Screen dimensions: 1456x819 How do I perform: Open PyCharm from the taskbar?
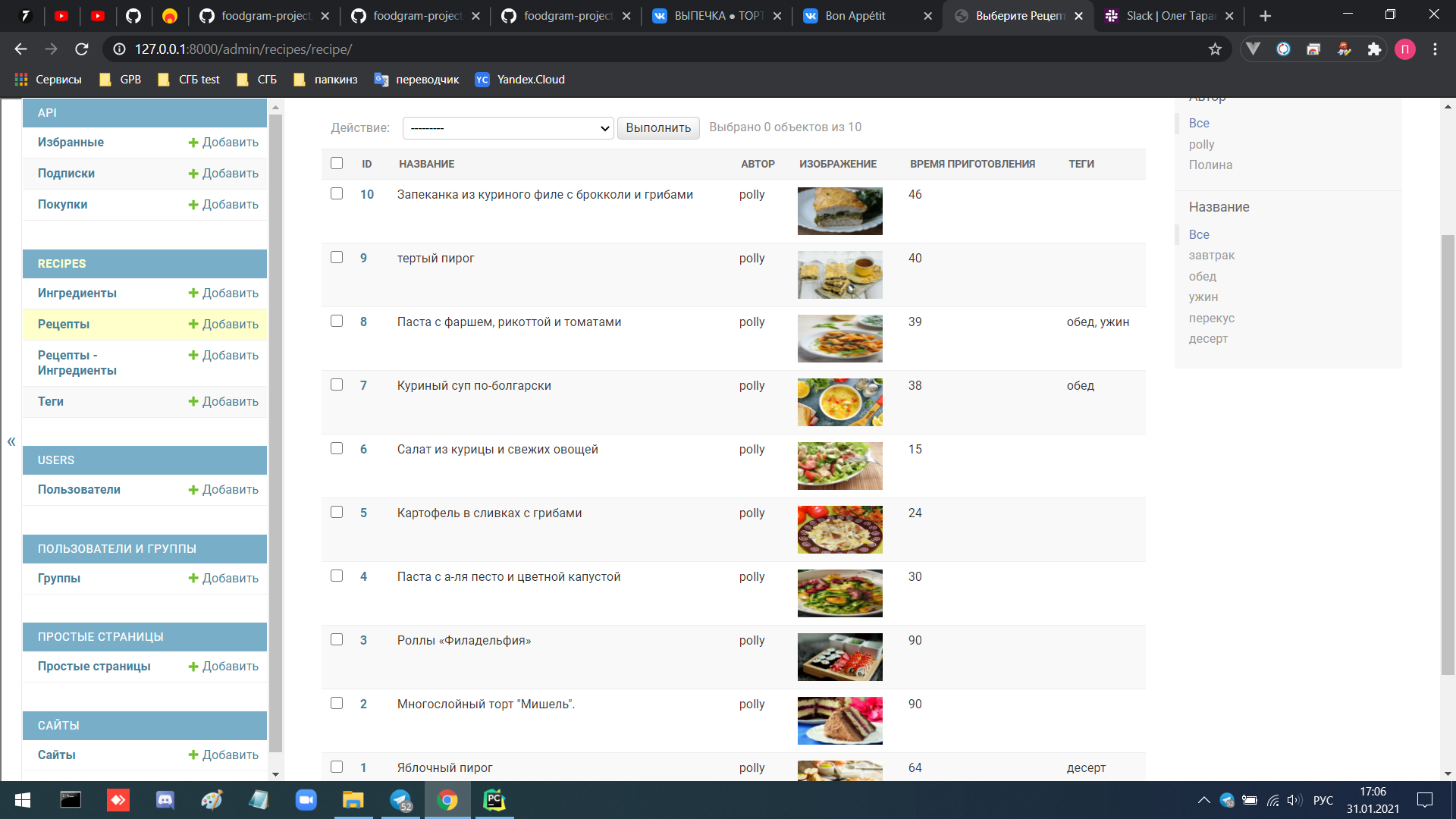(494, 800)
